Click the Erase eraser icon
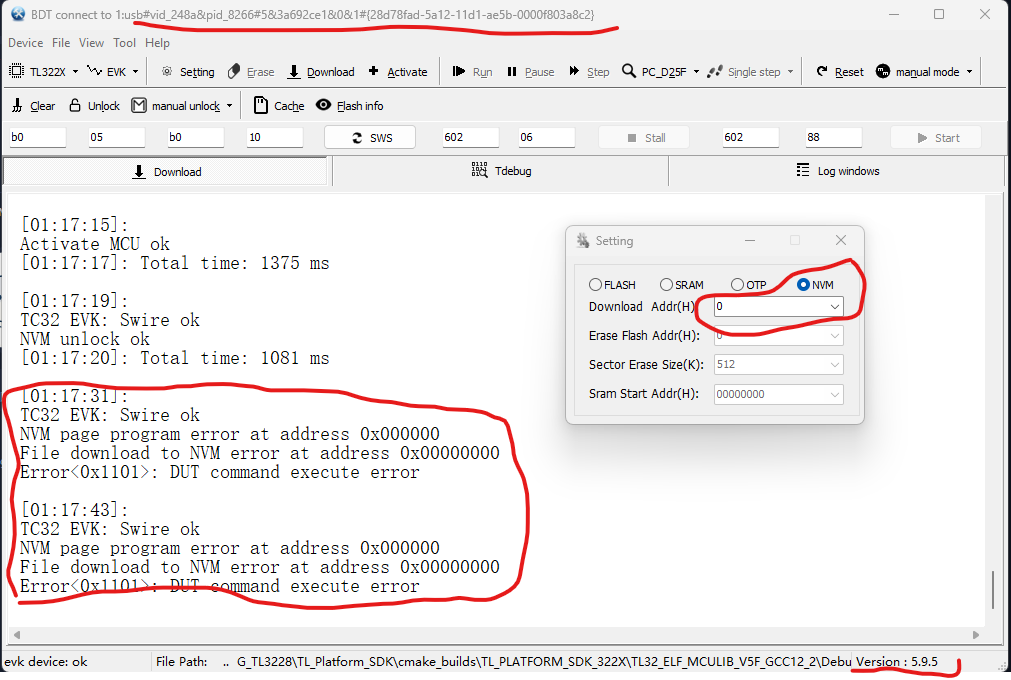The height and width of the screenshot is (680, 1011). [x=234, y=72]
